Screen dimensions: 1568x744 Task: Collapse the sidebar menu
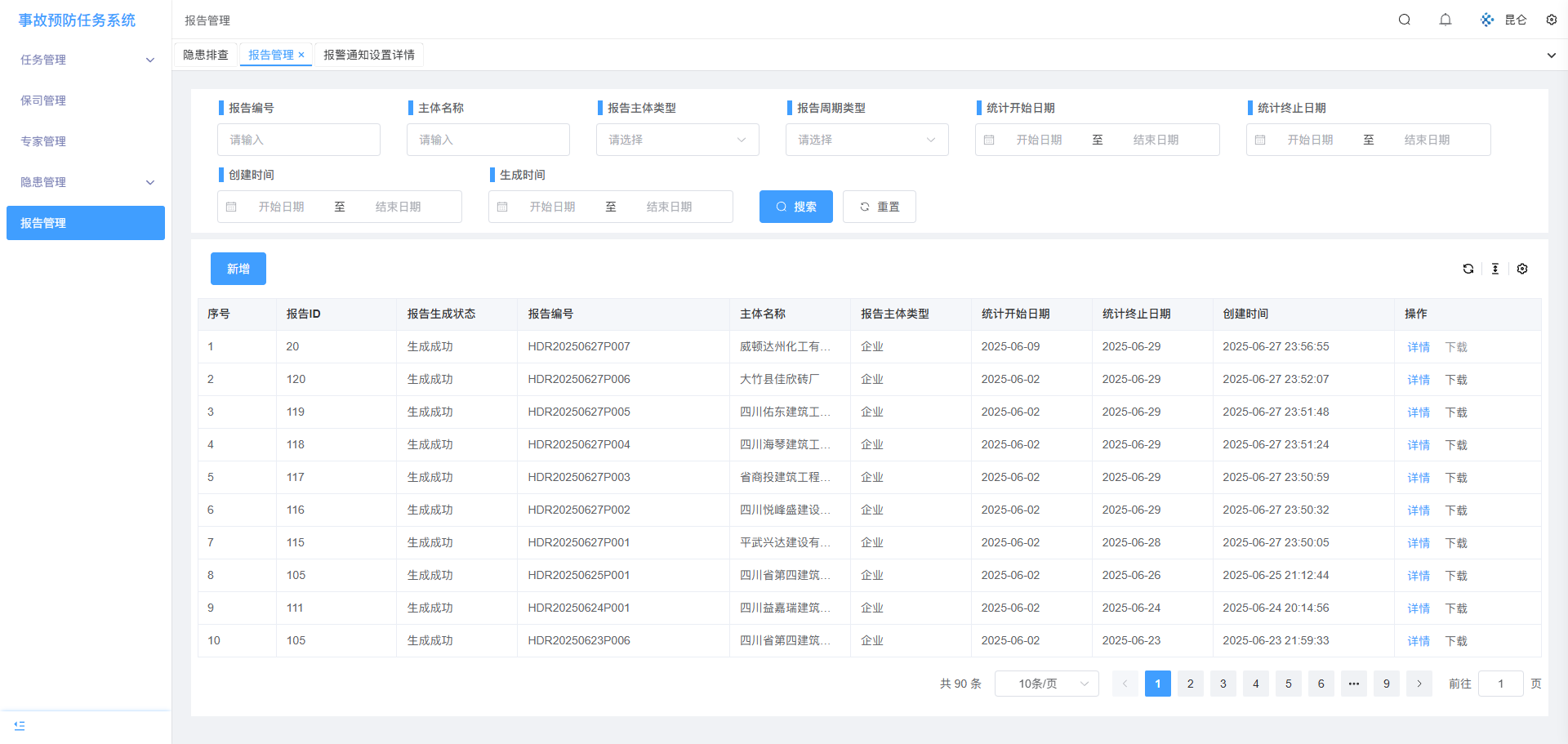tap(20, 725)
